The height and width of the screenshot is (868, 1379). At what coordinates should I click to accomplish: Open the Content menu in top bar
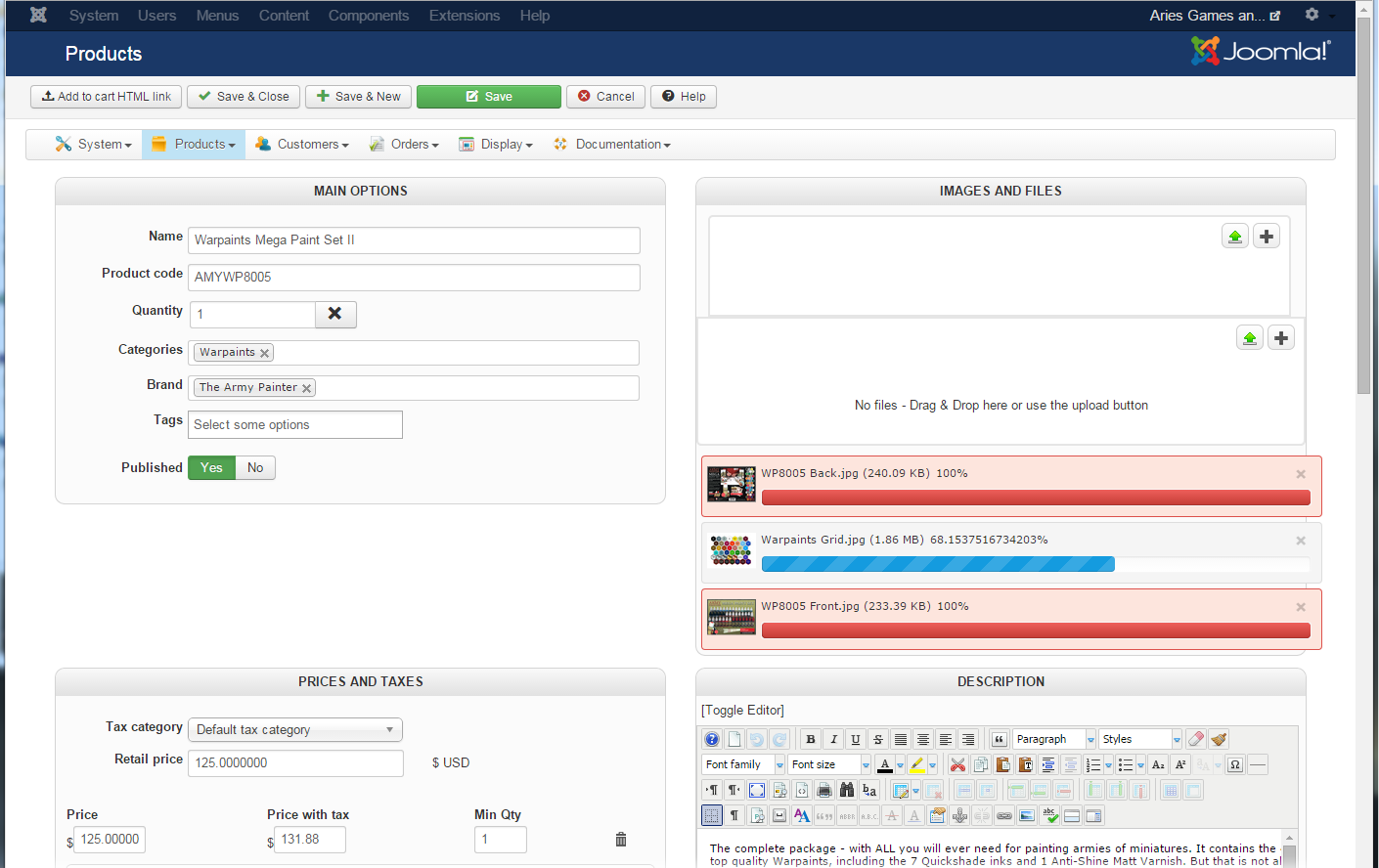(284, 16)
